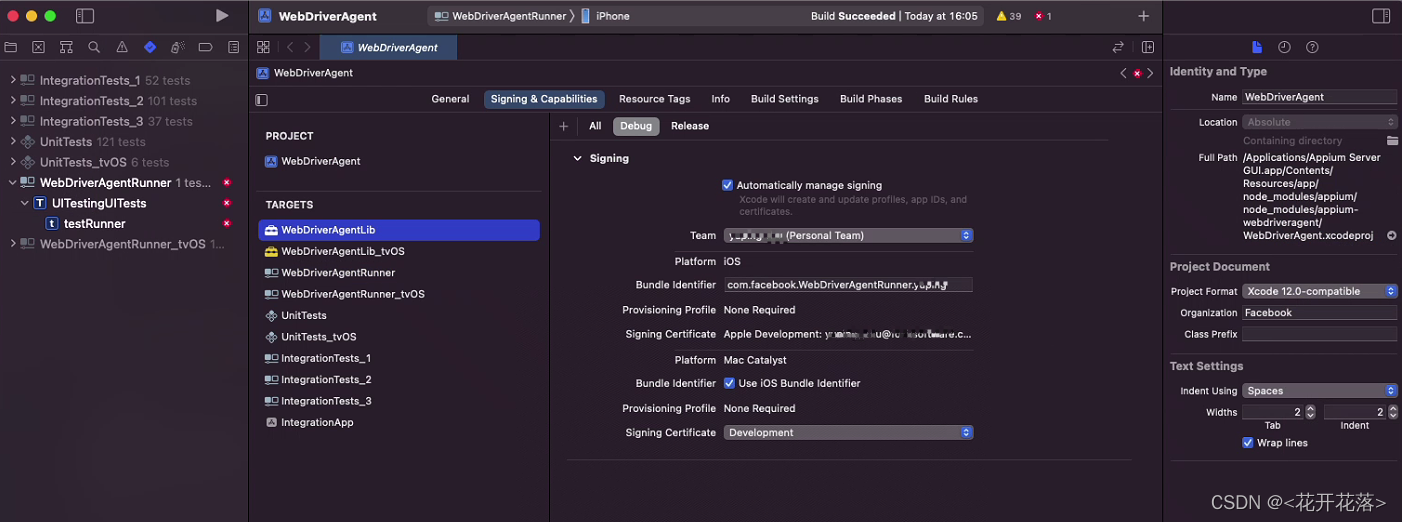Screen dimensions: 1402x522
Task: Add an editor on the right
Action: pyautogui.click(x=1148, y=47)
